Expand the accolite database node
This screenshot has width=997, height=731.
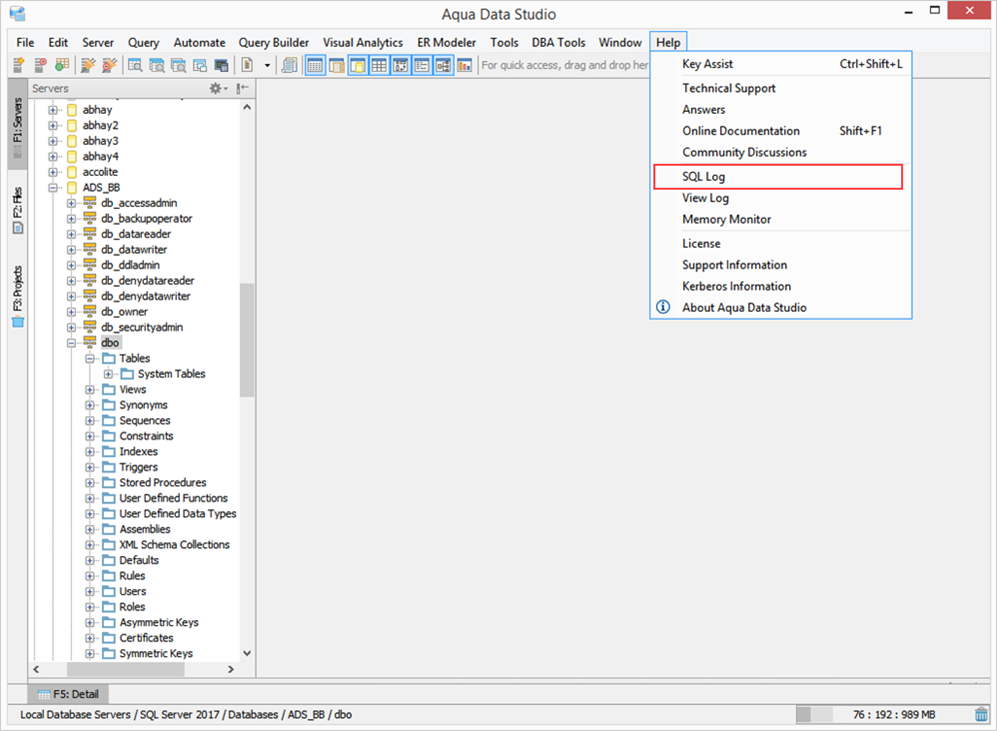[53, 172]
